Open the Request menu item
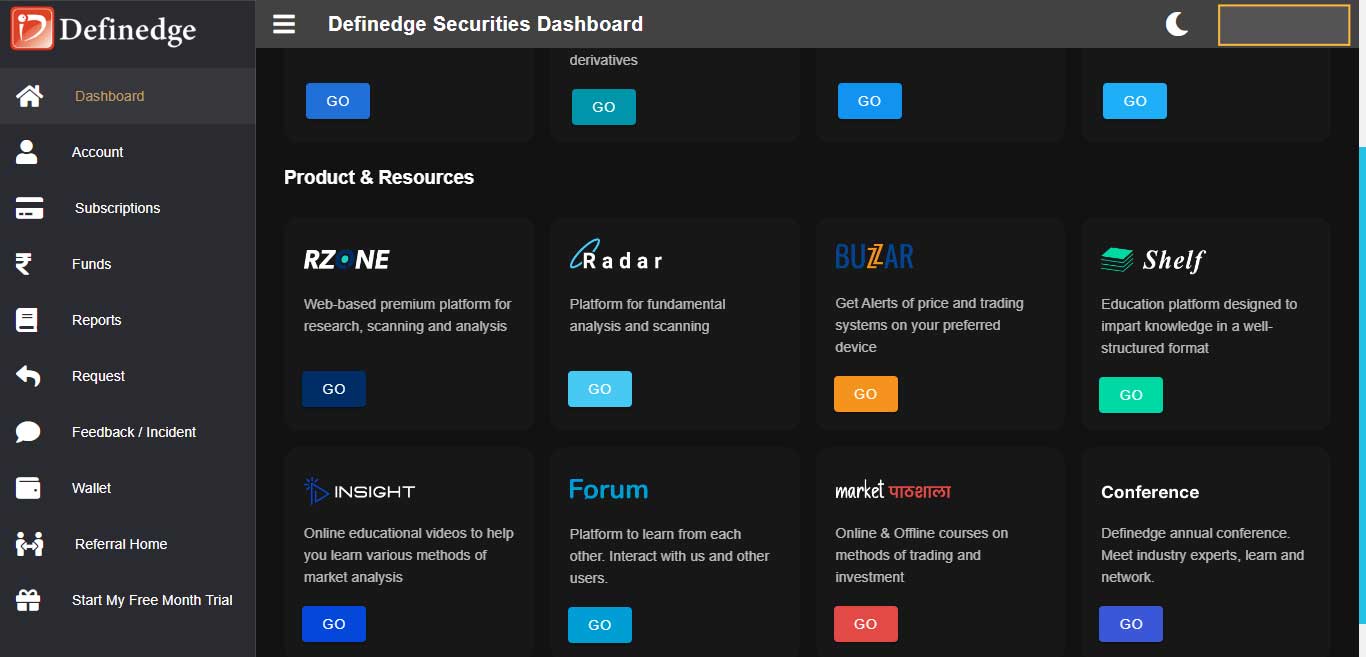This screenshot has width=1366, height=657. [x=128, y=376]
